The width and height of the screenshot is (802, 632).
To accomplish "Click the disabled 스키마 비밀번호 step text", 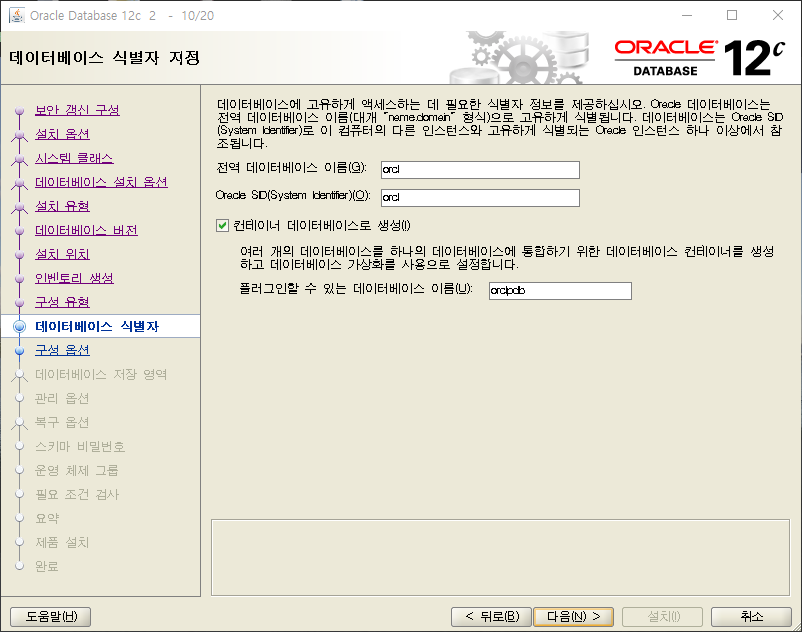I will 80,446.
